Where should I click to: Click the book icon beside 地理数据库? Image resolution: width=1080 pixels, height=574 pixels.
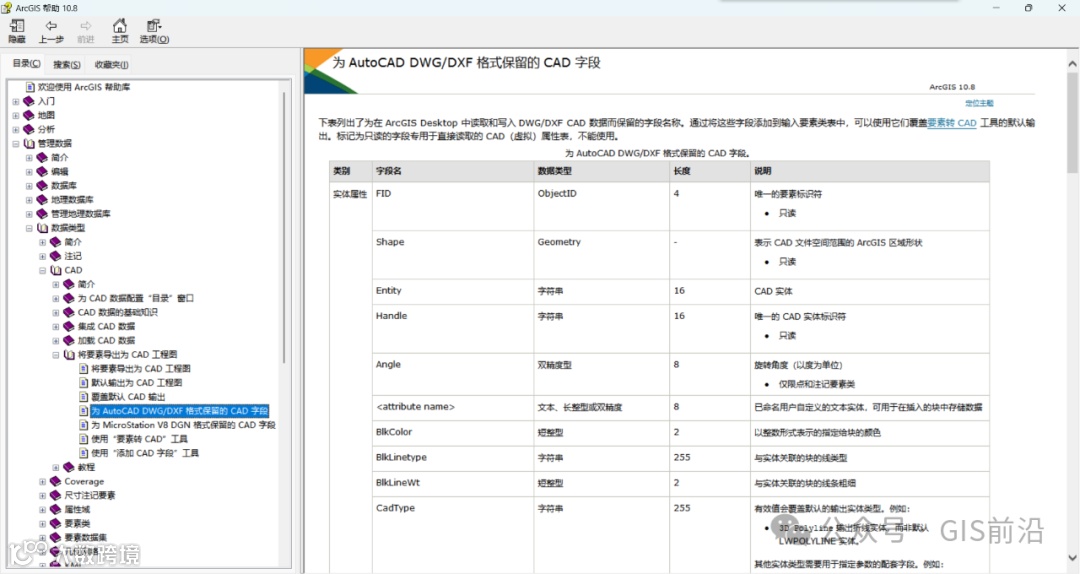pos(42,200)
